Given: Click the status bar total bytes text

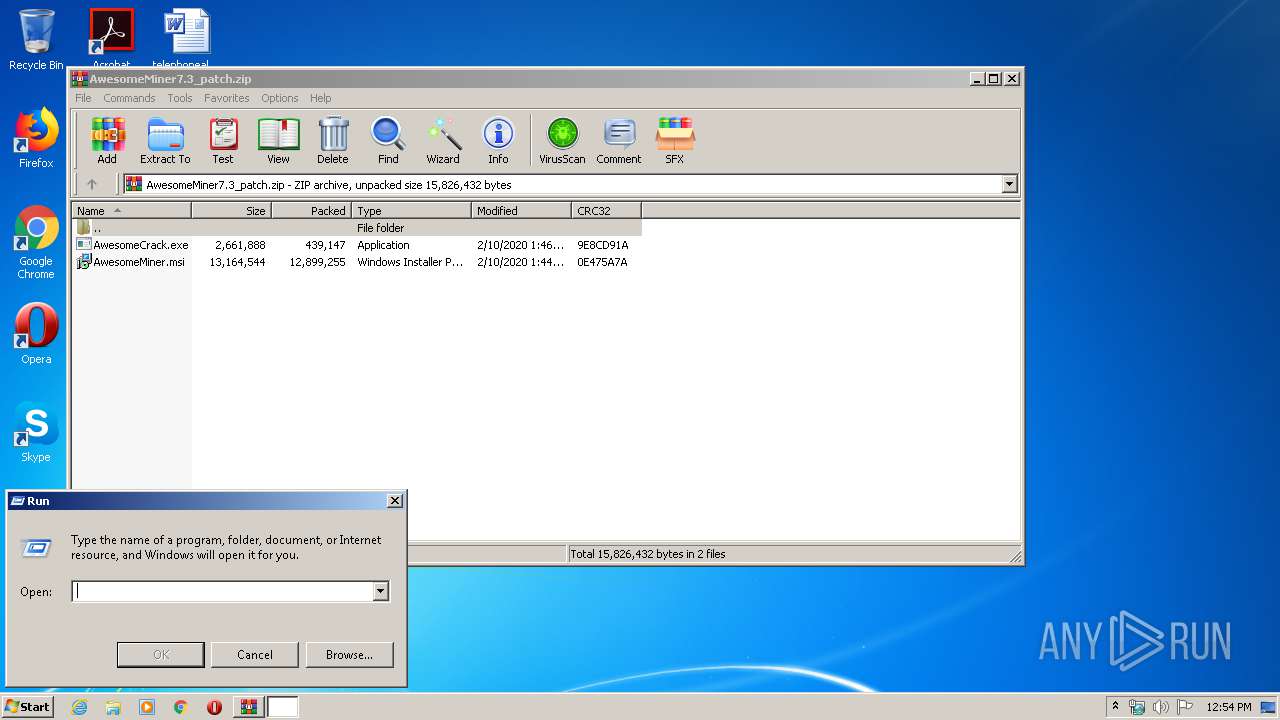Looking at the screenshot, I should (x=648, y=554).
